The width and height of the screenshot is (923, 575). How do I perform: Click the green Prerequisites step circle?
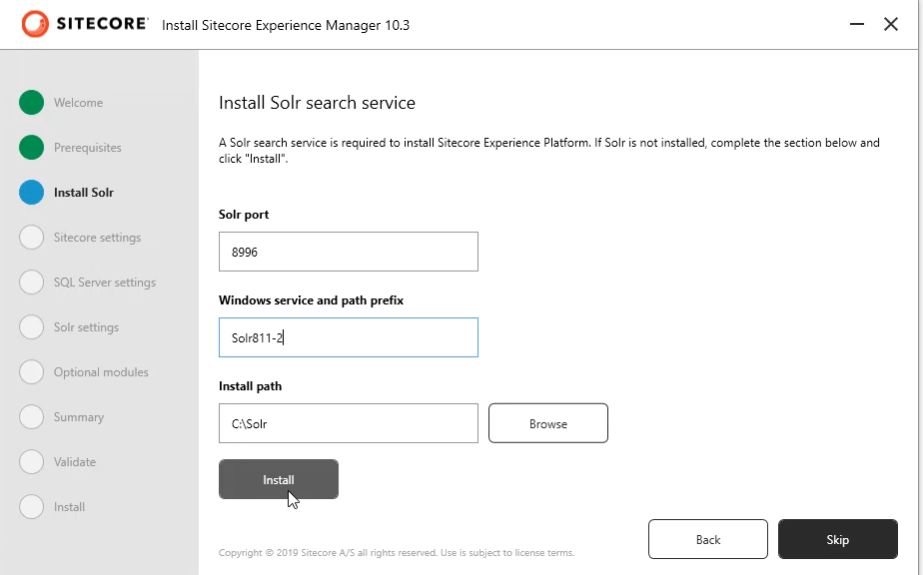(x=31, y=148)
